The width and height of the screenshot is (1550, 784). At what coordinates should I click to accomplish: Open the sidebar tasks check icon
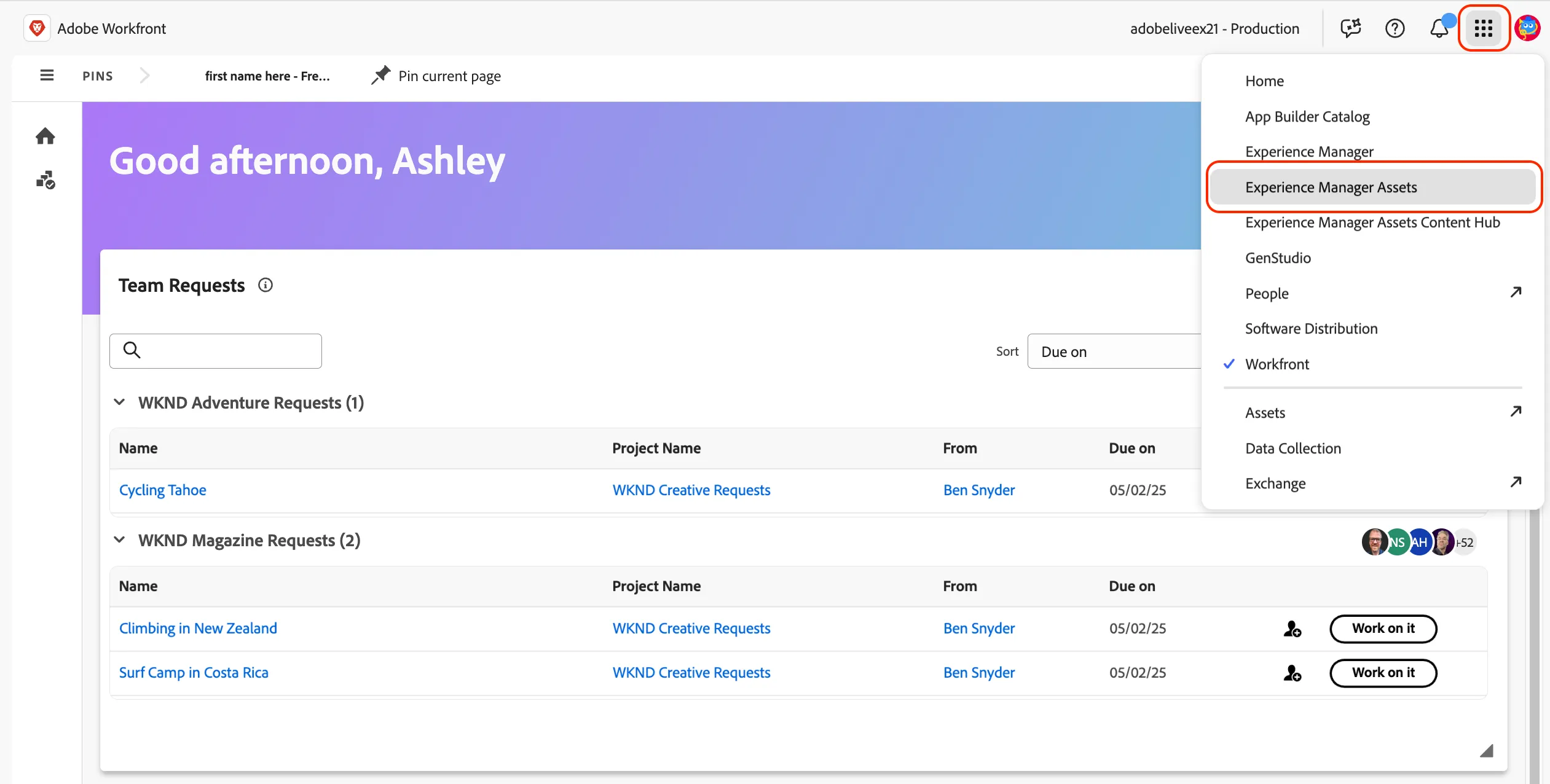tap(45, 180)
